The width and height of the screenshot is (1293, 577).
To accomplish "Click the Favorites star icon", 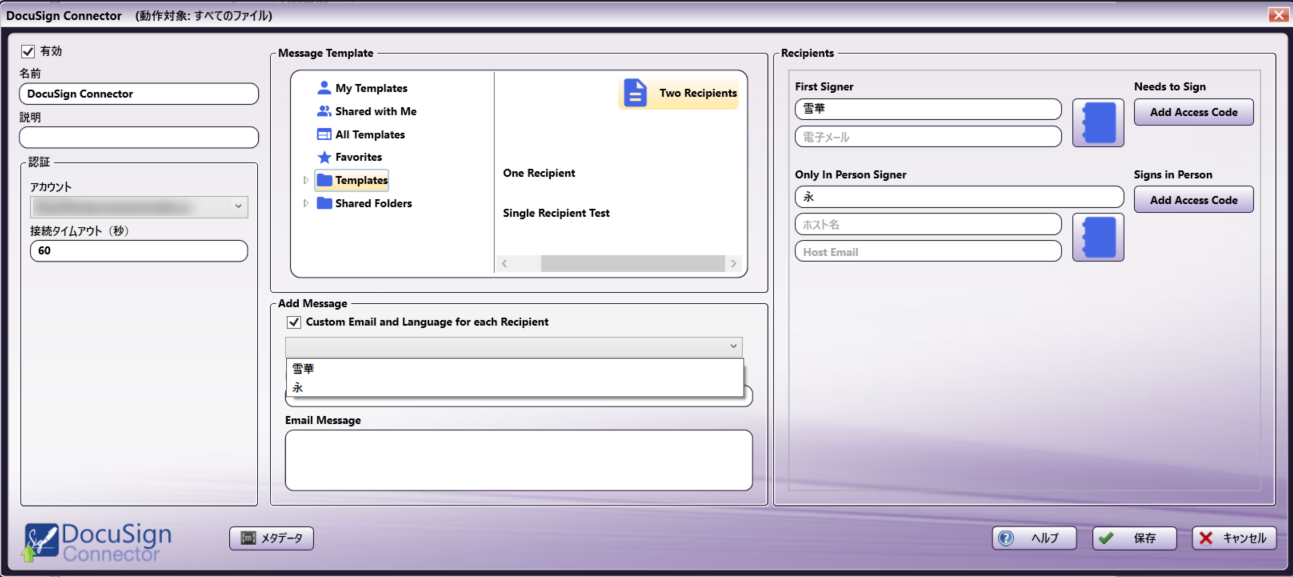I will pos(324,157).
